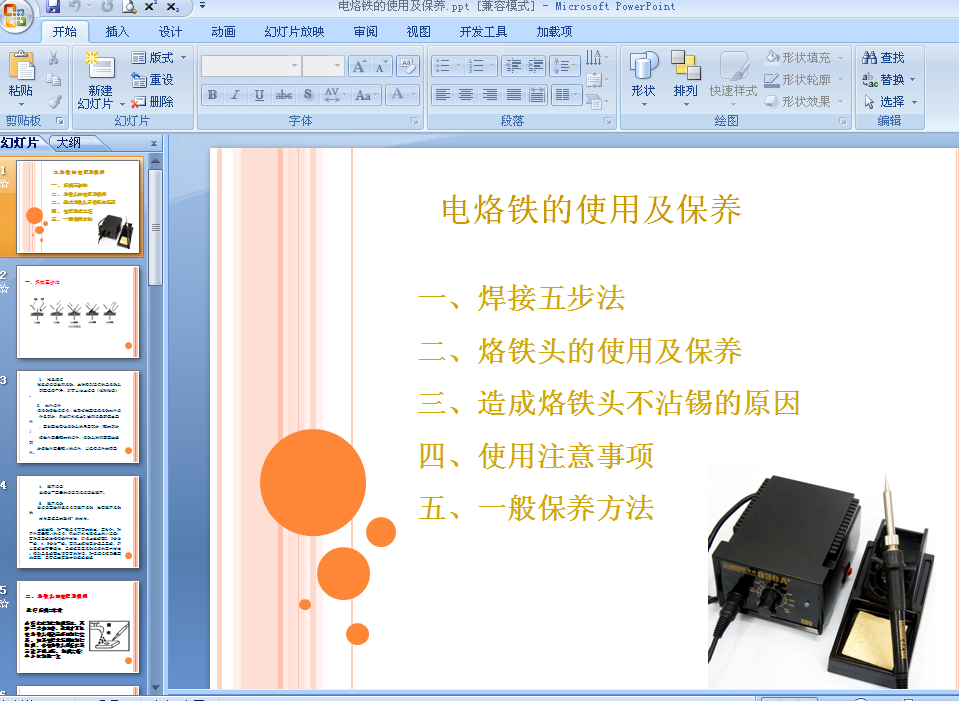This screenshot has width=959, height=701.
Task: Clear all formatting eraser icon
Action: (x=407, y=66)
